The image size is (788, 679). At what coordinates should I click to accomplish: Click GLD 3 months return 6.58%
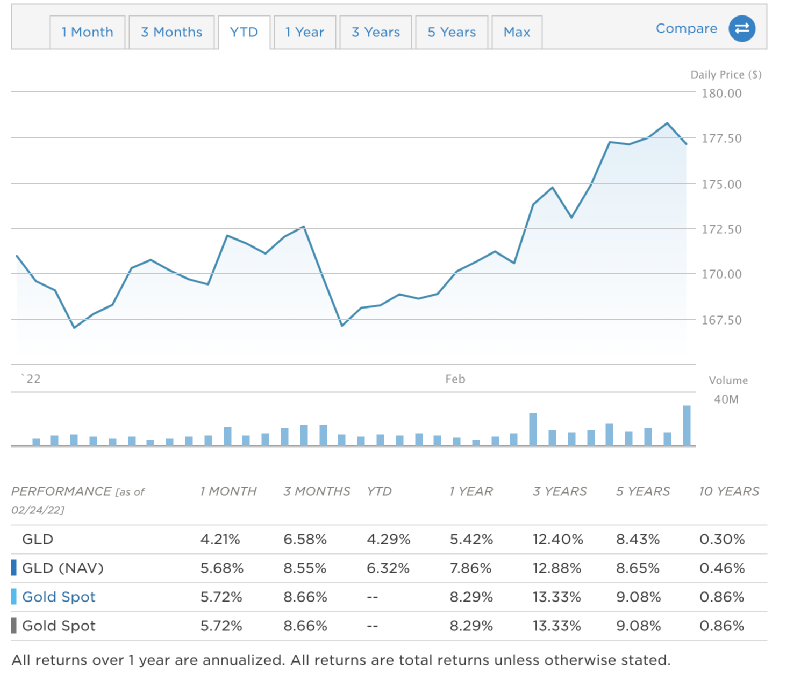[x=305, y=539]
